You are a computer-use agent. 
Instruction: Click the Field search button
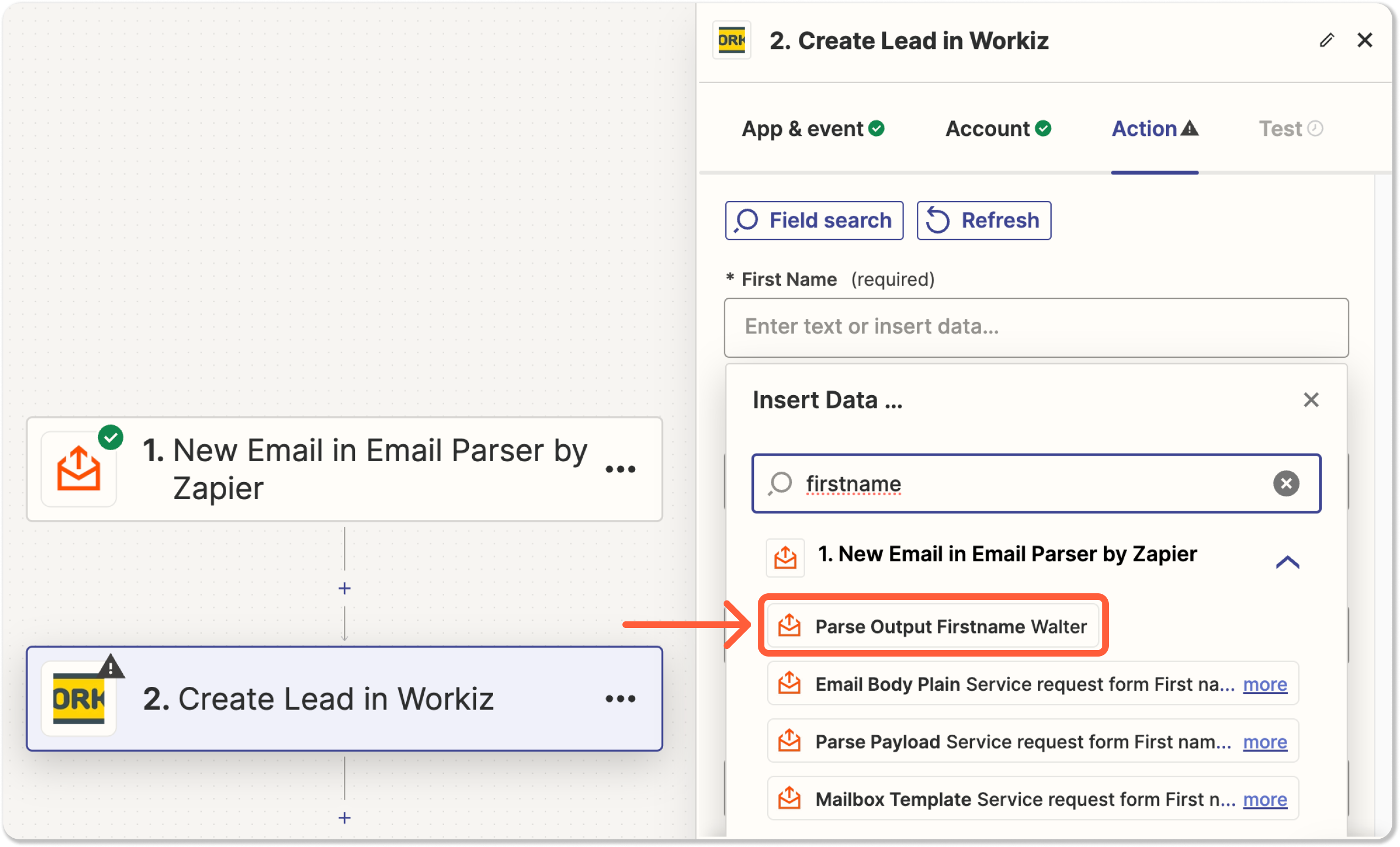click(x=813, y=220)
